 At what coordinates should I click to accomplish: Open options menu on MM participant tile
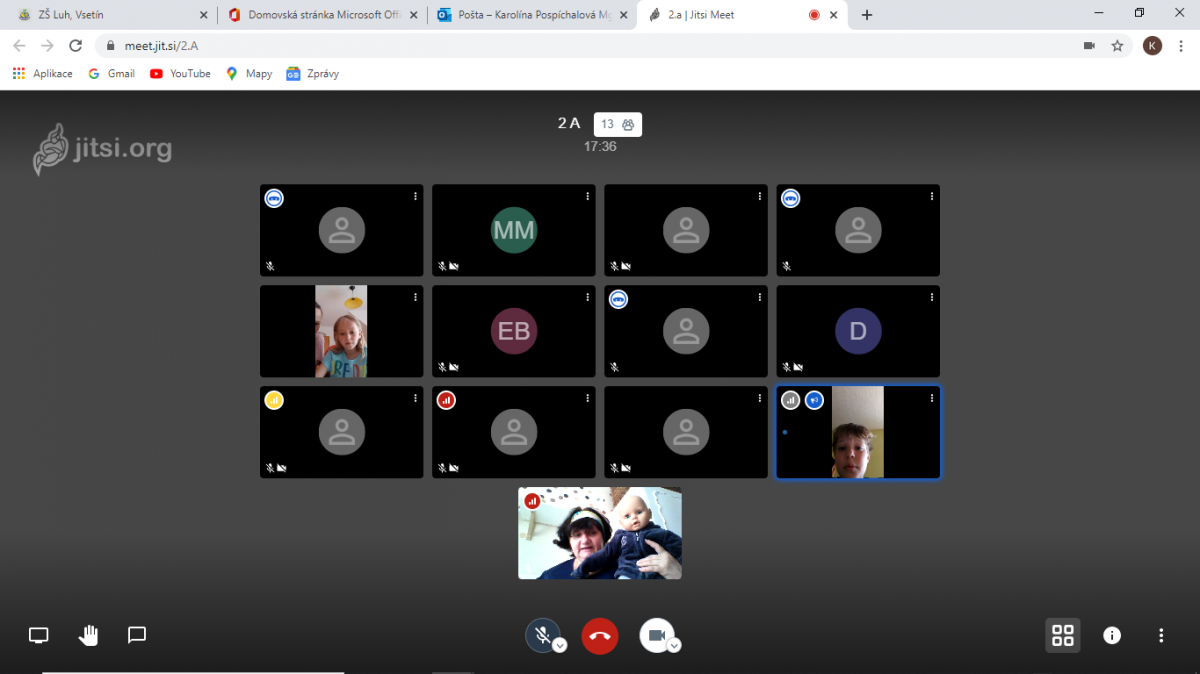coord(587,197)
